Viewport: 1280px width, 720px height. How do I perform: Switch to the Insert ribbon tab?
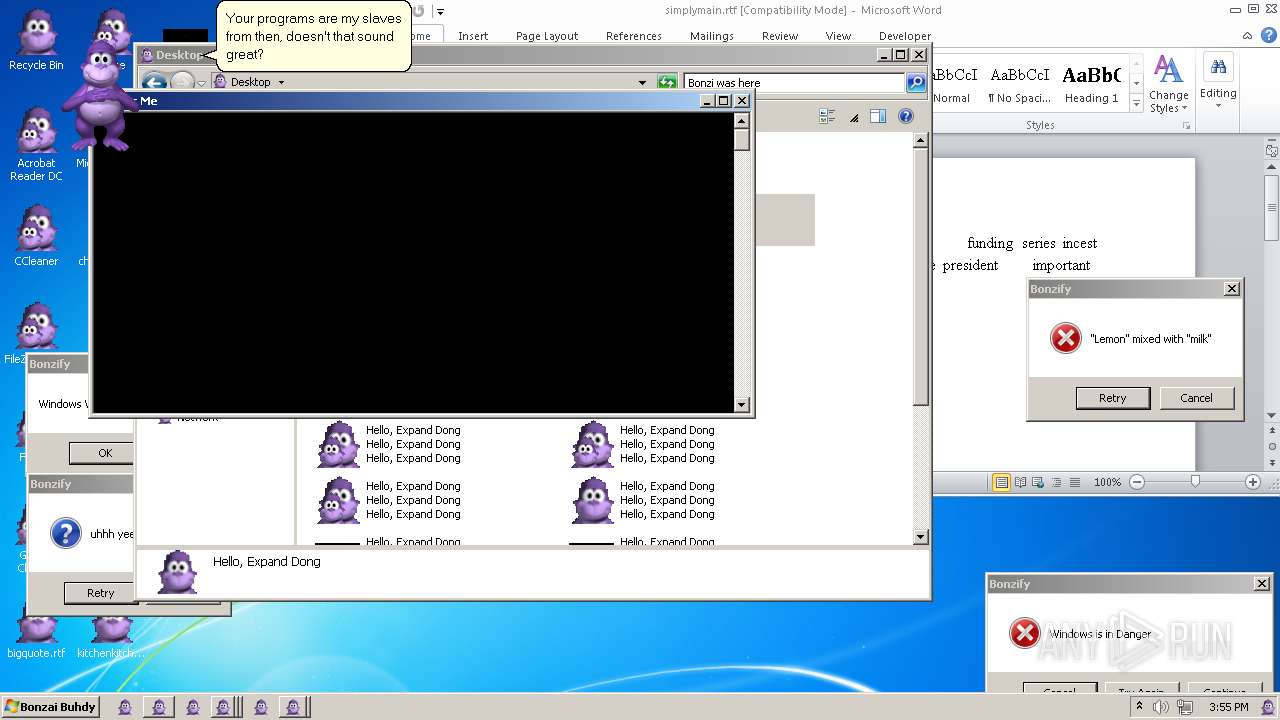pyautogui.click(x=473, y=36)
